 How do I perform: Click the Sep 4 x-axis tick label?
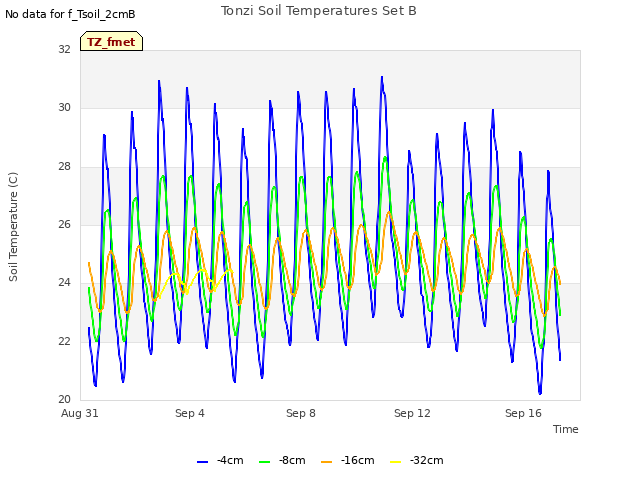tap(190, 413)
